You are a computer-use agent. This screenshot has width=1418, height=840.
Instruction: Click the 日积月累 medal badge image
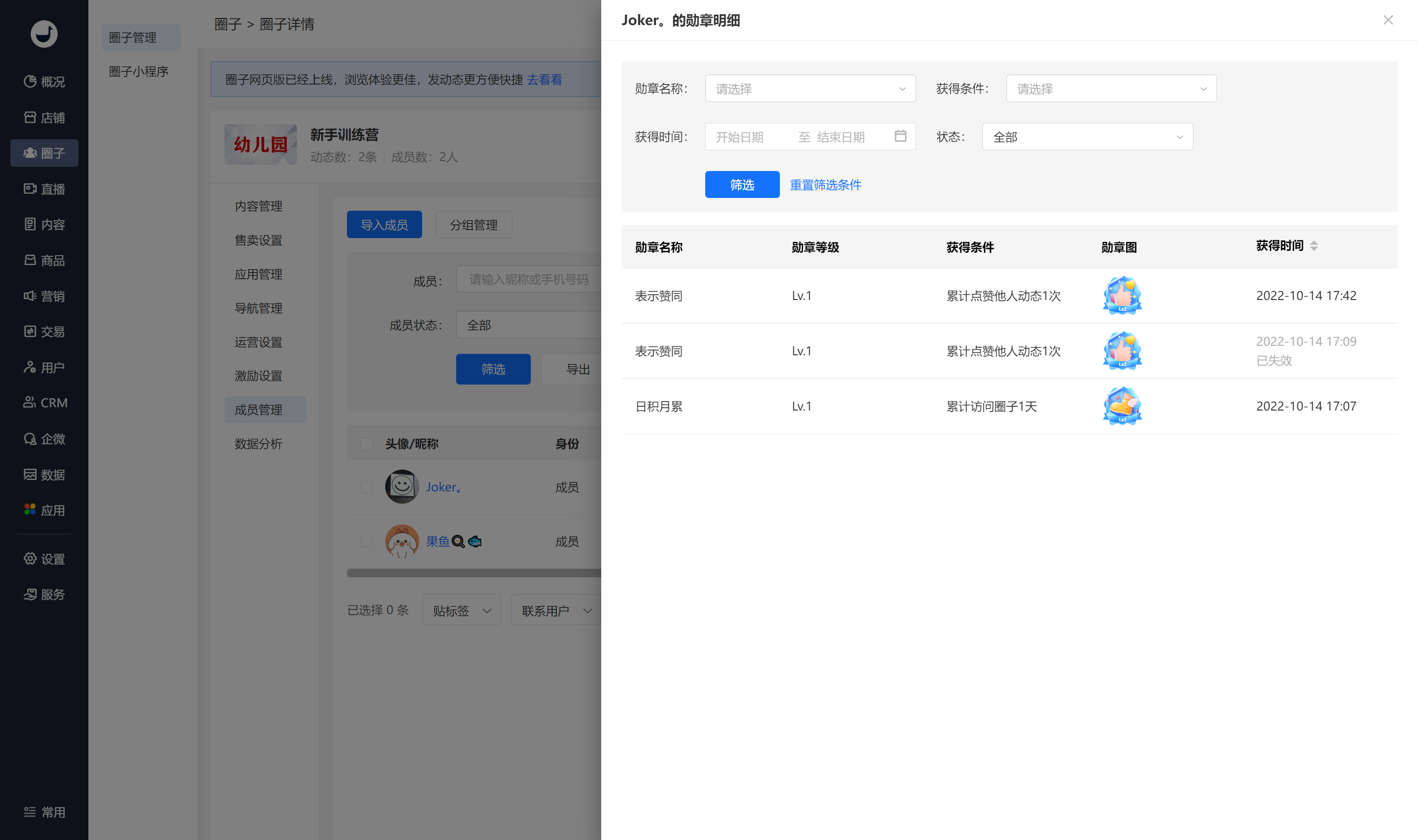coord(1122,406)
